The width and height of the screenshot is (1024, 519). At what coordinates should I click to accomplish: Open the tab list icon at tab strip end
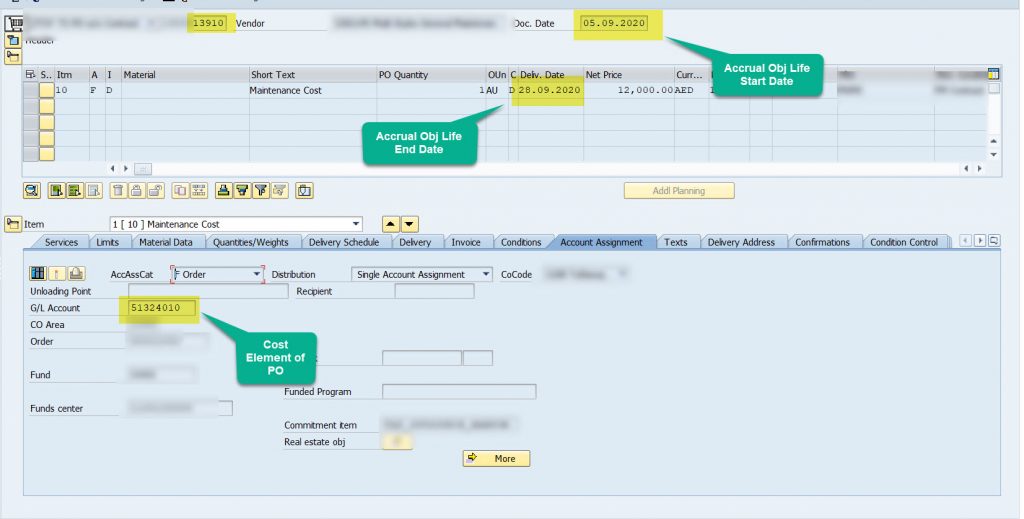[994, 241]
